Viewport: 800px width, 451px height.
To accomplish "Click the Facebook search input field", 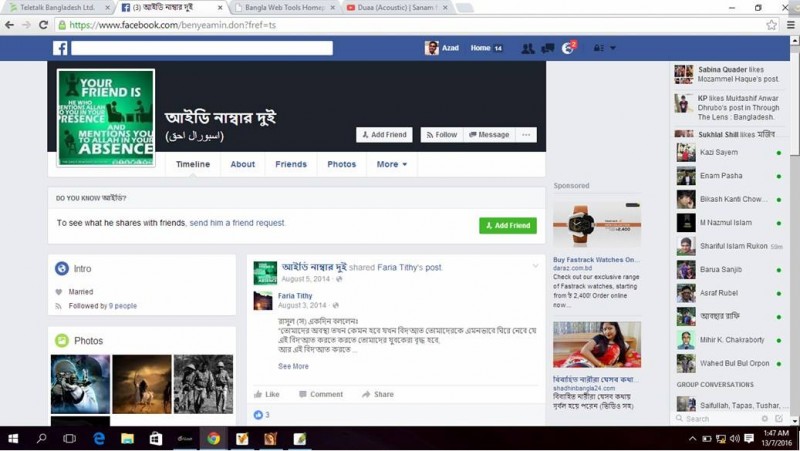I will pyautogui.click(x=201, y=48).
